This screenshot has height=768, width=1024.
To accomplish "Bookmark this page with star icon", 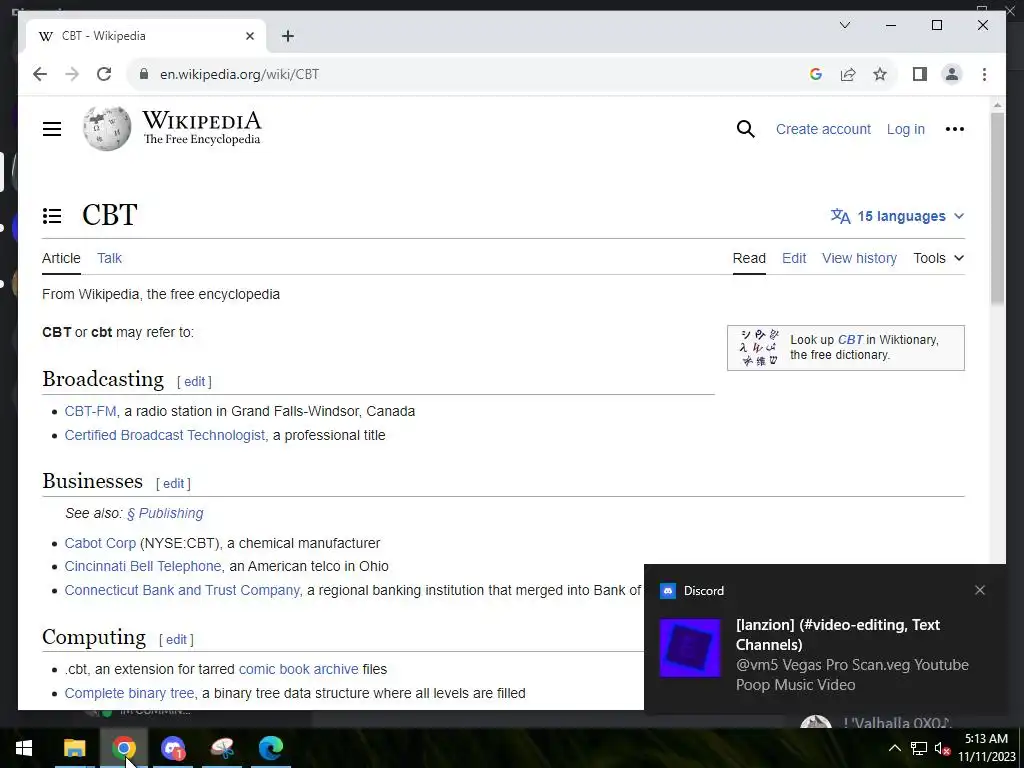I will click(880, 74).
